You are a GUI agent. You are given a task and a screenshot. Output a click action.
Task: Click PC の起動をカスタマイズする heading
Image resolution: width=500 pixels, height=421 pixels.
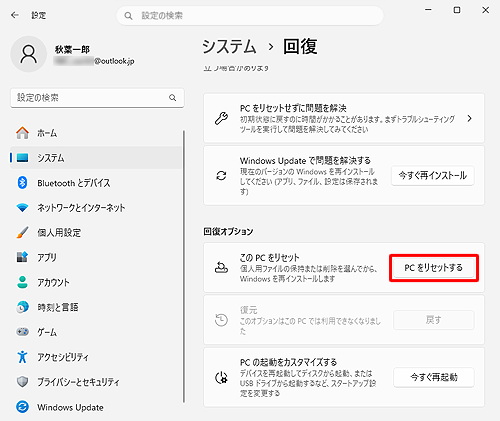pos(288,362)
